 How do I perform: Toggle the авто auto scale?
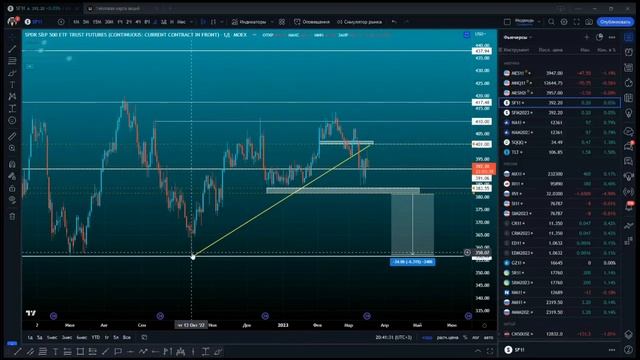488,338
